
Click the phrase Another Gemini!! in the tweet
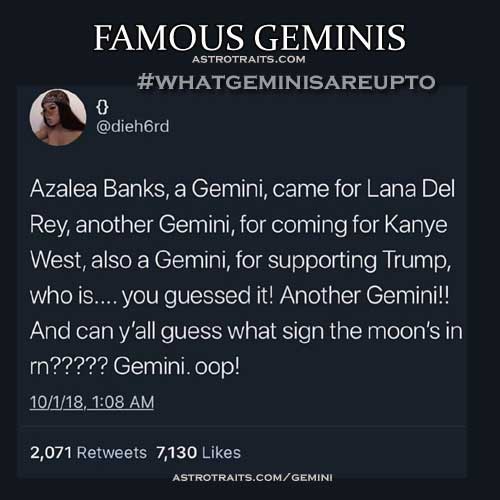point(365,295)
